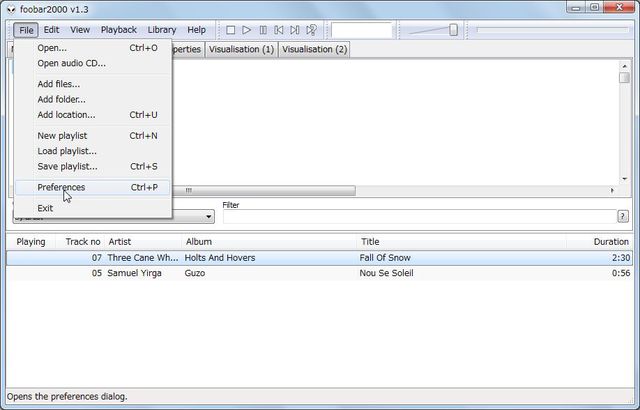Choose Add folder... menu entry

[x=61, y=99]
